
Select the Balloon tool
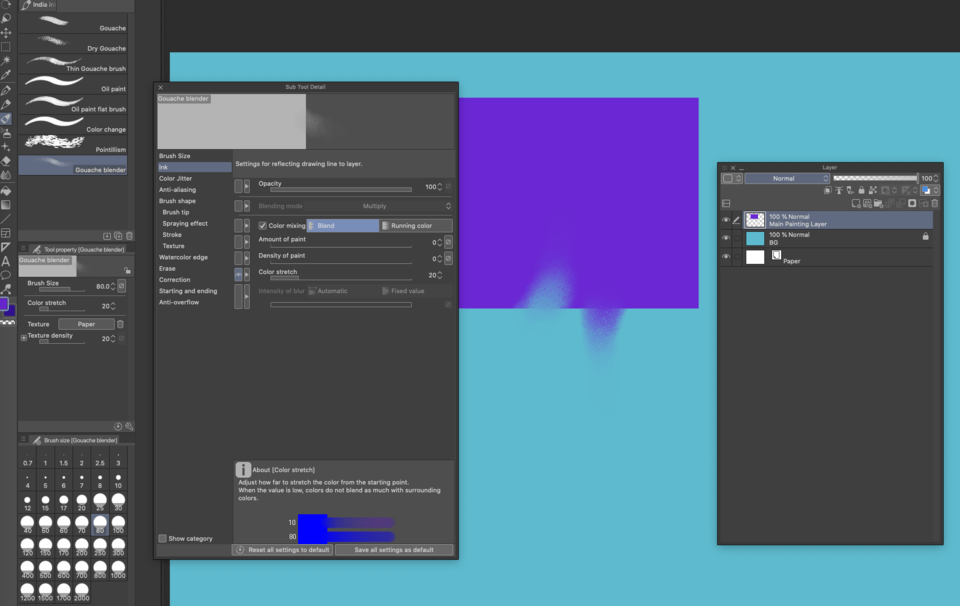coord(6,275)
